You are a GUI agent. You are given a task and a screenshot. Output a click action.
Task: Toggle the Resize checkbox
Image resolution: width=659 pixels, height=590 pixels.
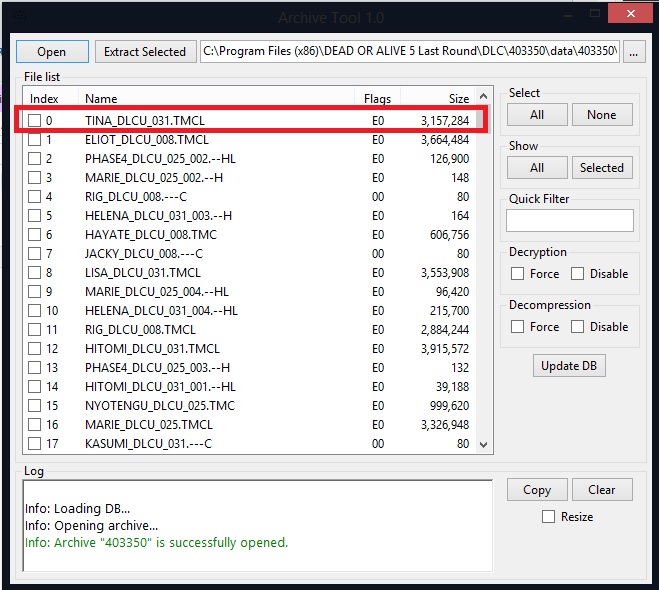tap(548, 516)
